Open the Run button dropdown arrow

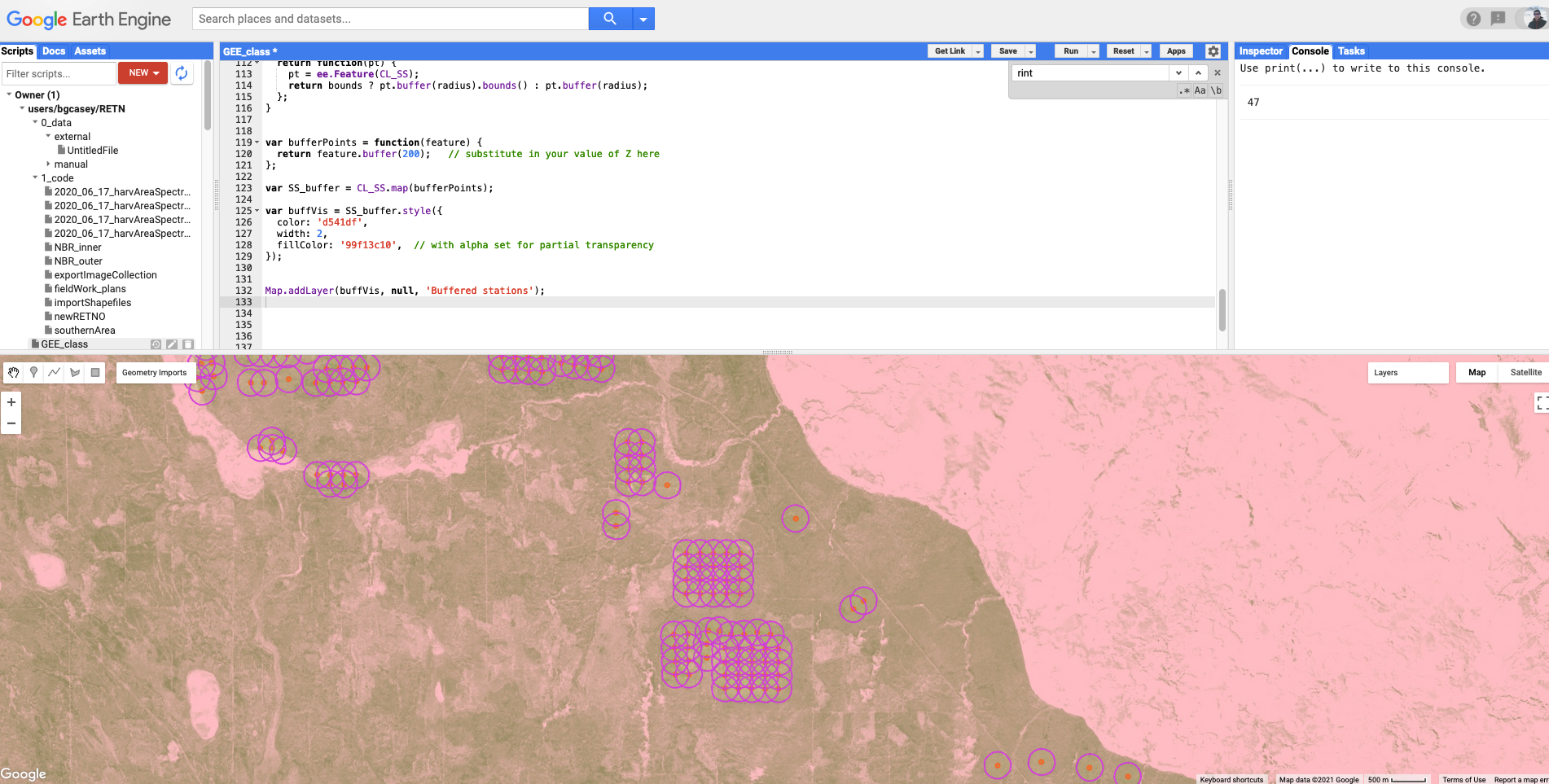[x=1094, y=51]
